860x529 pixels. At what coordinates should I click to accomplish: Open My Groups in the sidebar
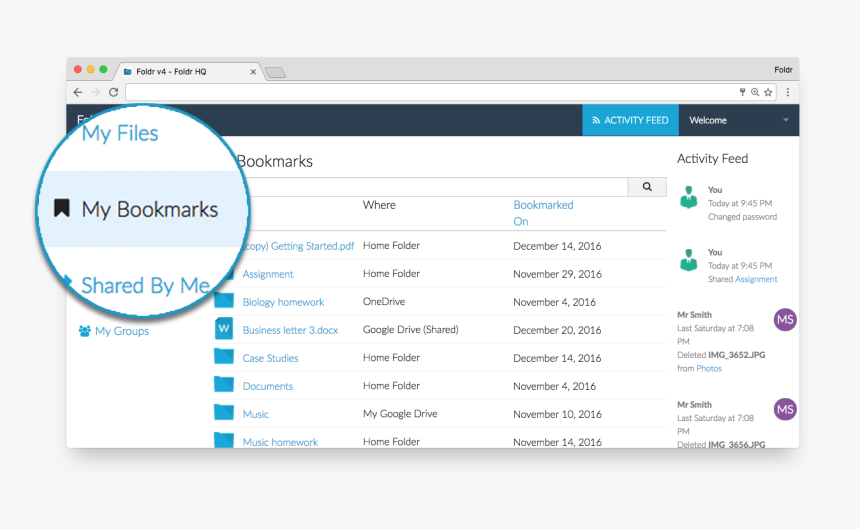pyautogui.click(x=122, y=331)
